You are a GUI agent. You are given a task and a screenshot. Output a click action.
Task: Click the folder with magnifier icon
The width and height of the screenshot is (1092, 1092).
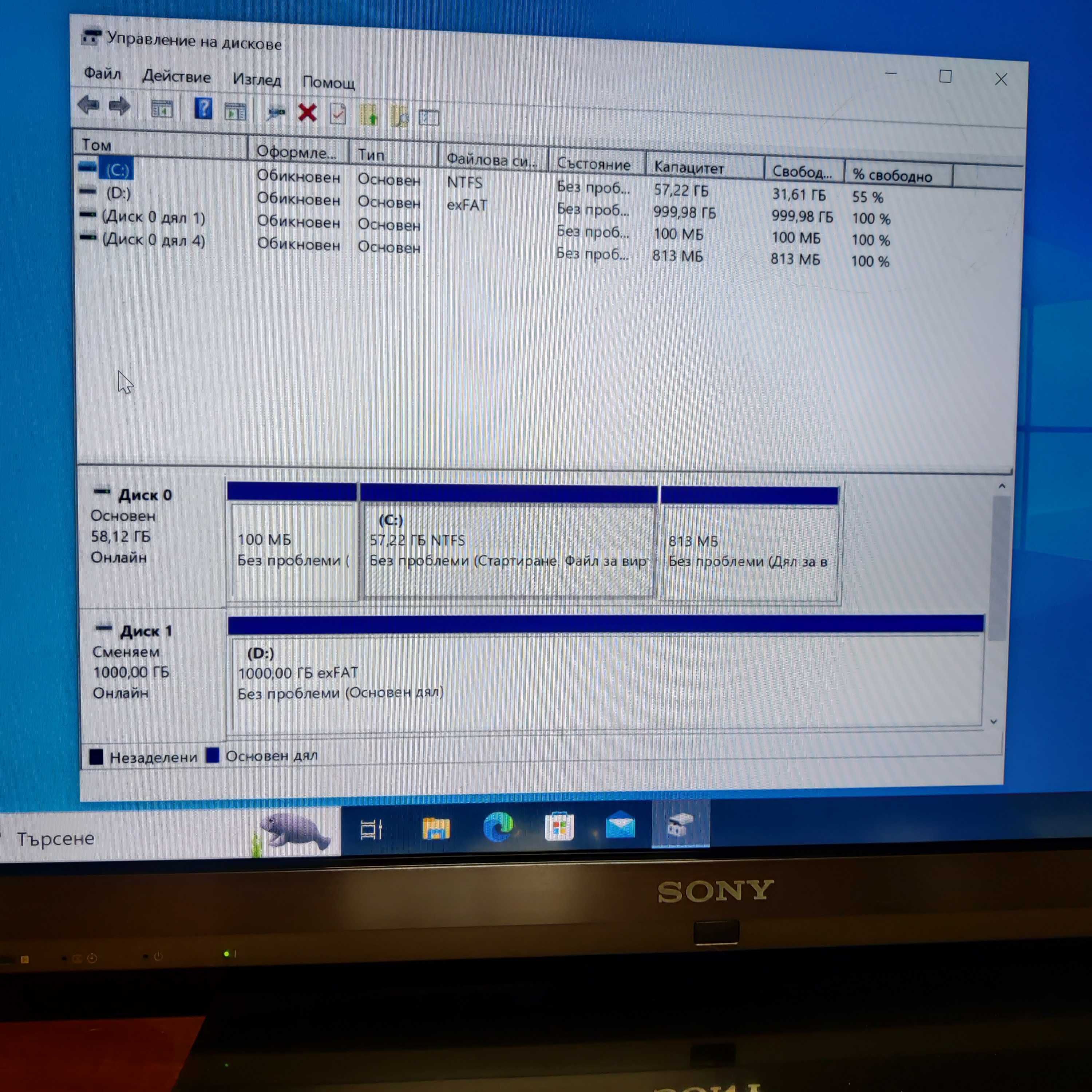[400, 116]
